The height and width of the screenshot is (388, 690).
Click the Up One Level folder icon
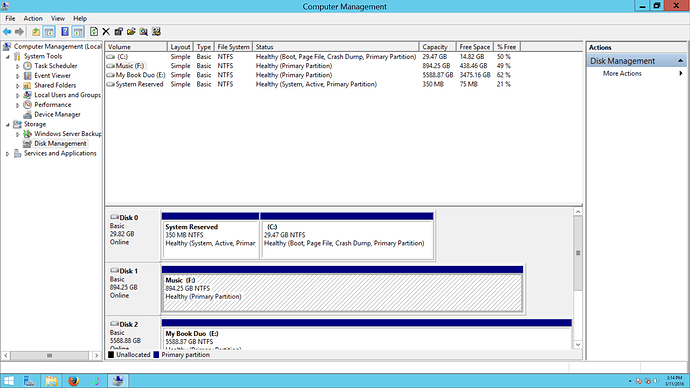pyautogui.click(x=36, y=32)
